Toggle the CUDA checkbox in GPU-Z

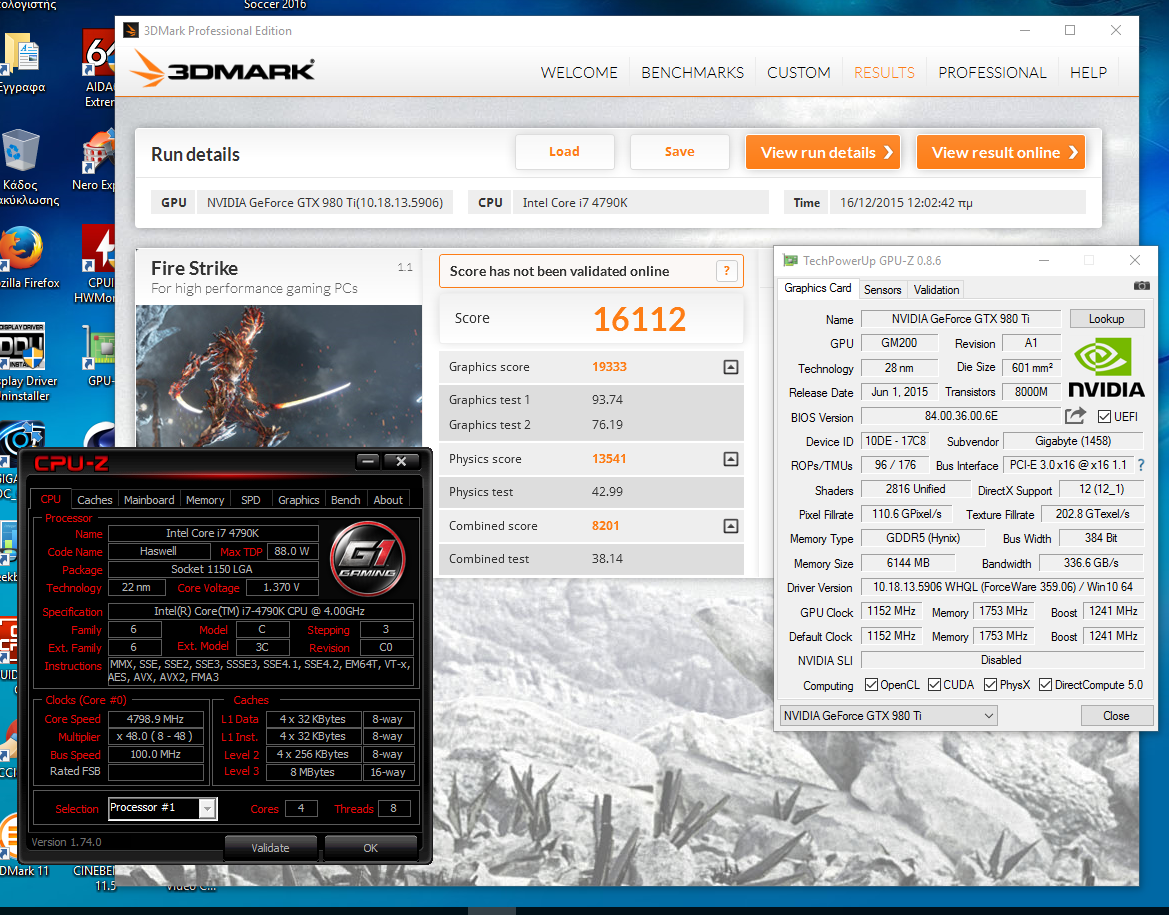[934, 685]
